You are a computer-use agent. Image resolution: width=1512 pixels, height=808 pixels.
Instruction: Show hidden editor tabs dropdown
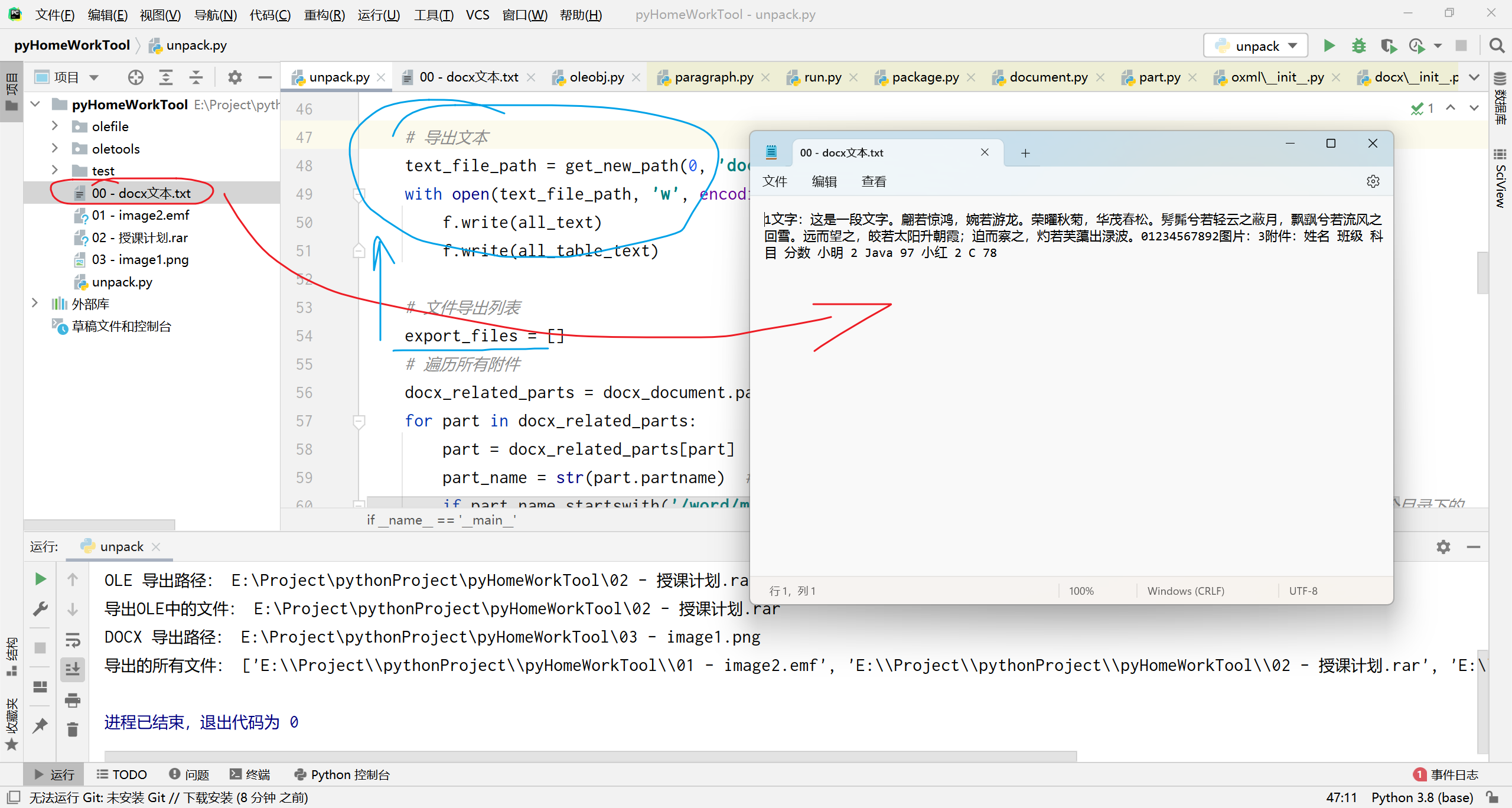pyautogui.click(x=1474, y=77)
